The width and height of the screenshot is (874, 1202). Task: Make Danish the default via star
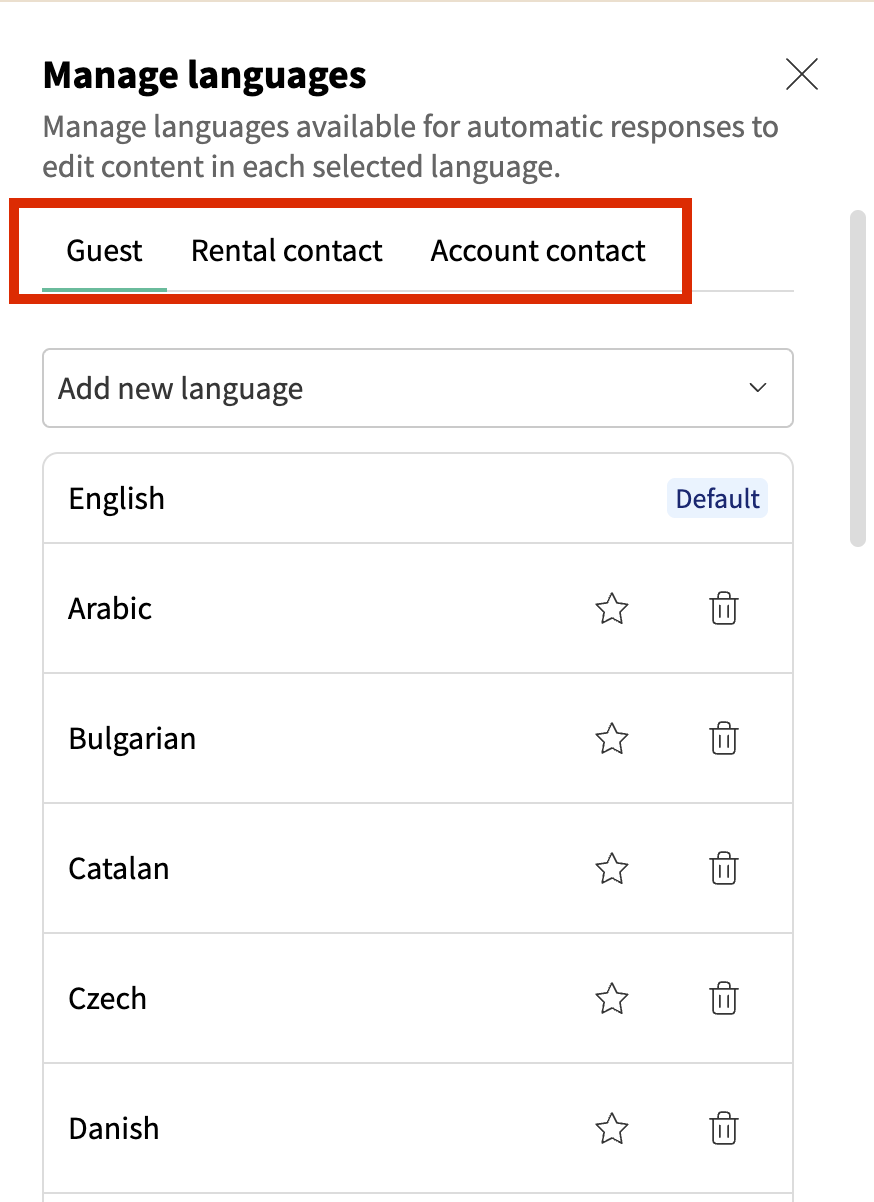pos(611,1129)
